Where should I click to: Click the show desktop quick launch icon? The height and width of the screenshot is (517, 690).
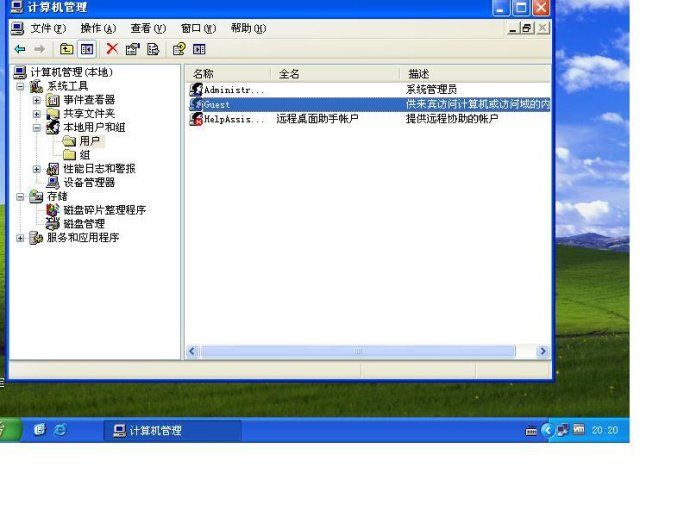40,429
